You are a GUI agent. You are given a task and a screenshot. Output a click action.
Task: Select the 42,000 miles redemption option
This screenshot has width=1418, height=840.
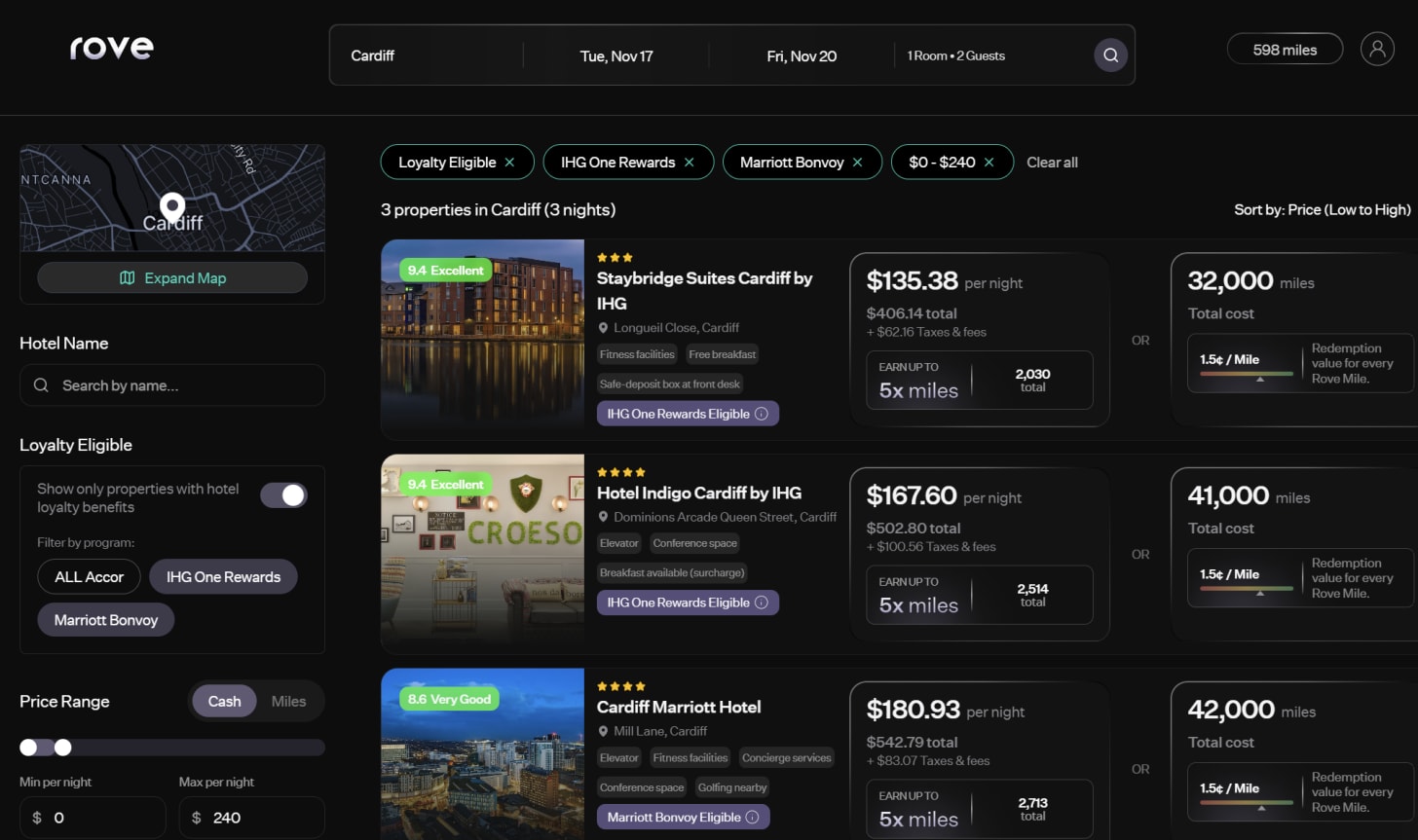pyautogui.click(x=1294, y=761)
